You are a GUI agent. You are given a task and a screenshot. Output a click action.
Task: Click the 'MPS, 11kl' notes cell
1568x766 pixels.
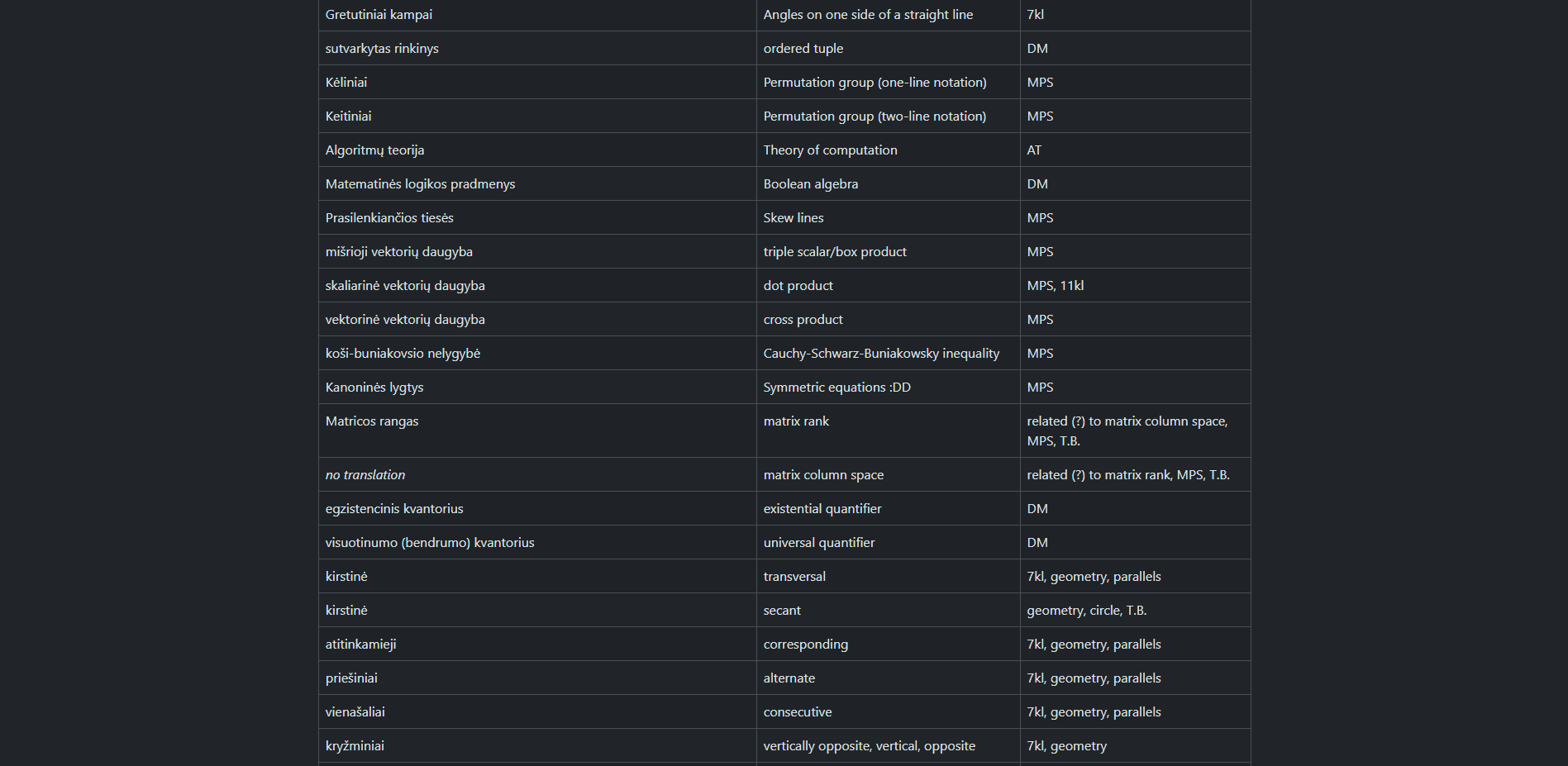[x=1055, y=286]
